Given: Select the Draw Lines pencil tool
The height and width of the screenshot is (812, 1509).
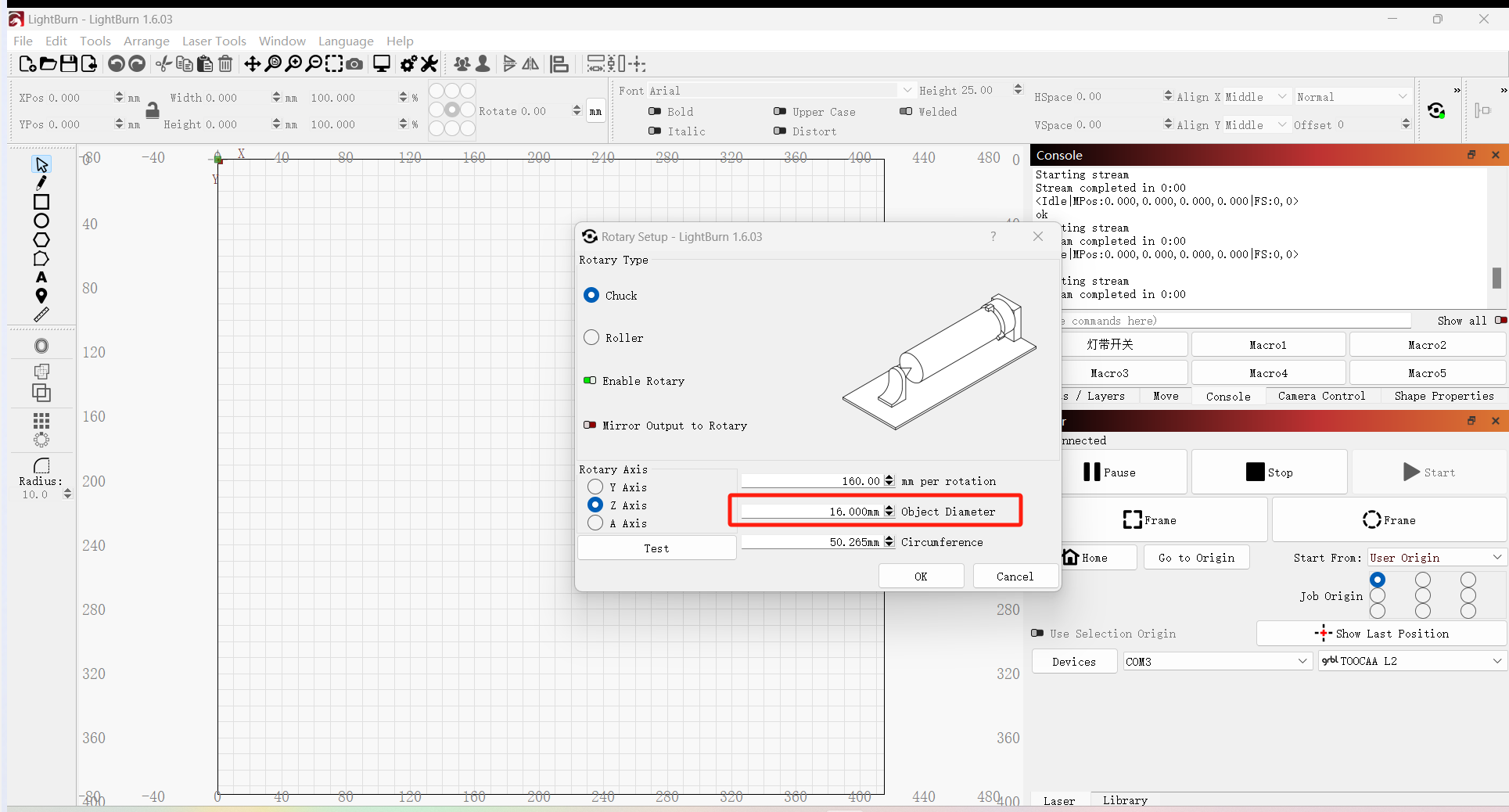Looking at the screenshot, I should click(x=41, y=183).
